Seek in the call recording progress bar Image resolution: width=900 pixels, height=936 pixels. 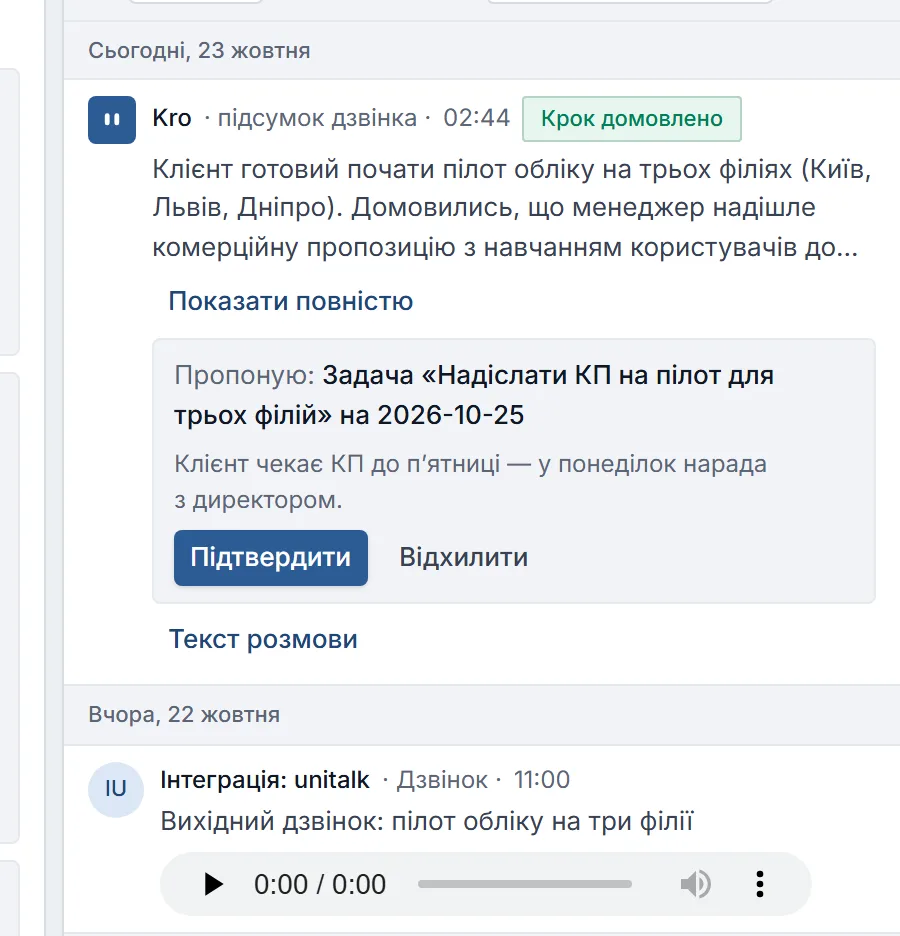(525, 884)
